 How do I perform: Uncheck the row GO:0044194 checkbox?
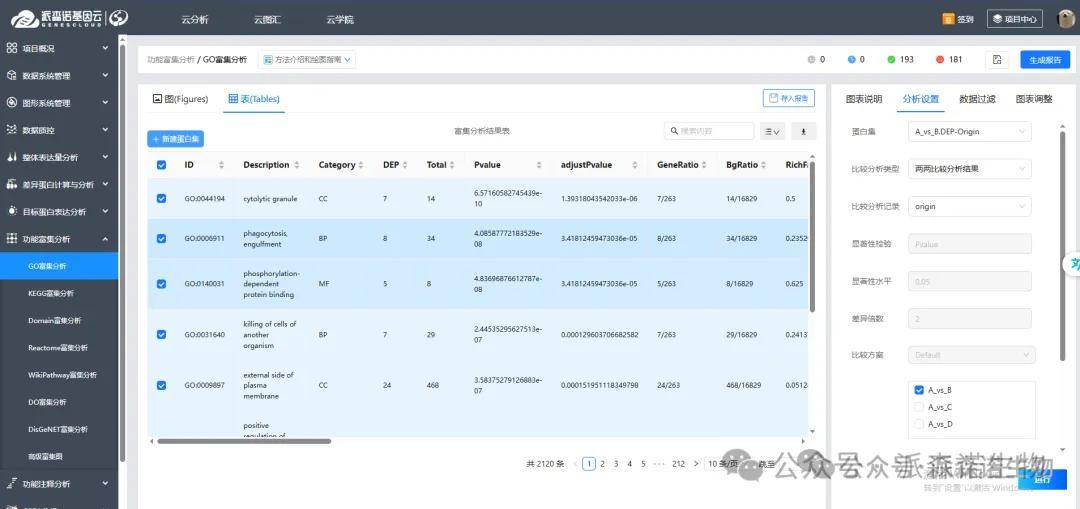(162, 199)
